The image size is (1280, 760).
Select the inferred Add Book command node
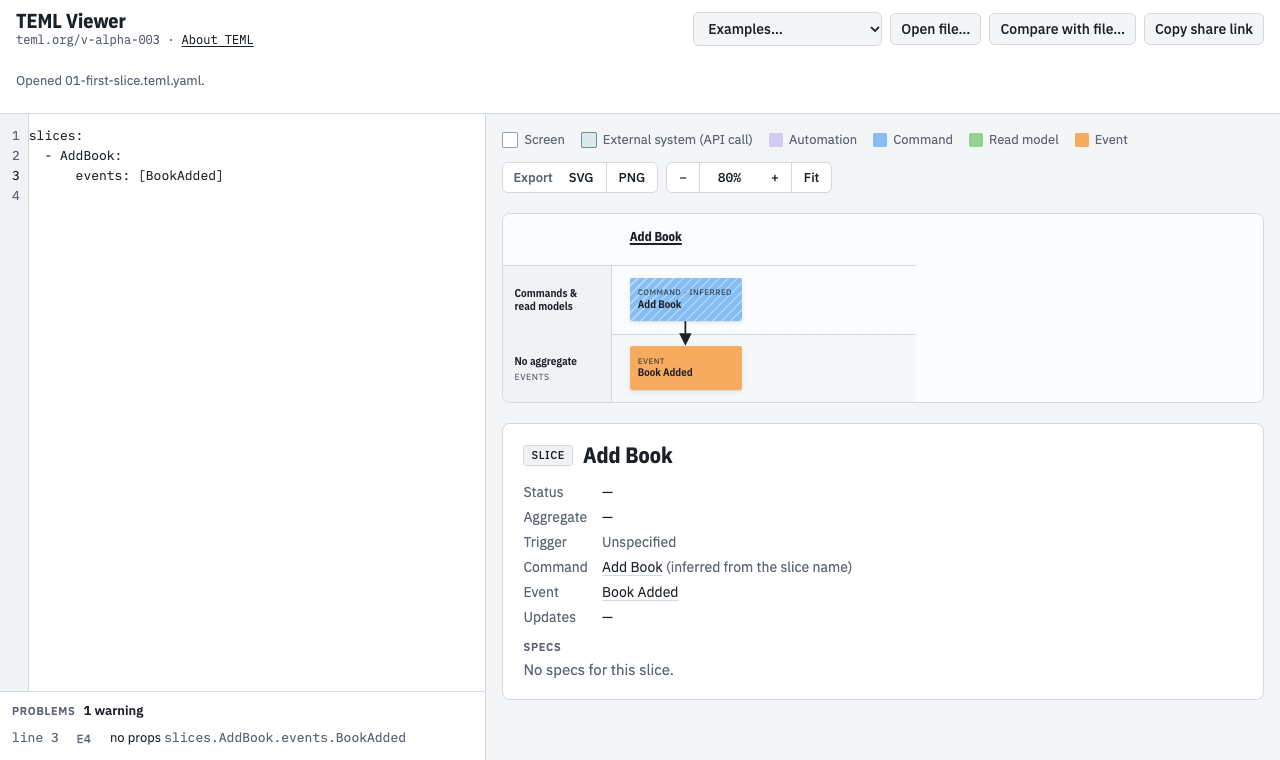(686, 299)
